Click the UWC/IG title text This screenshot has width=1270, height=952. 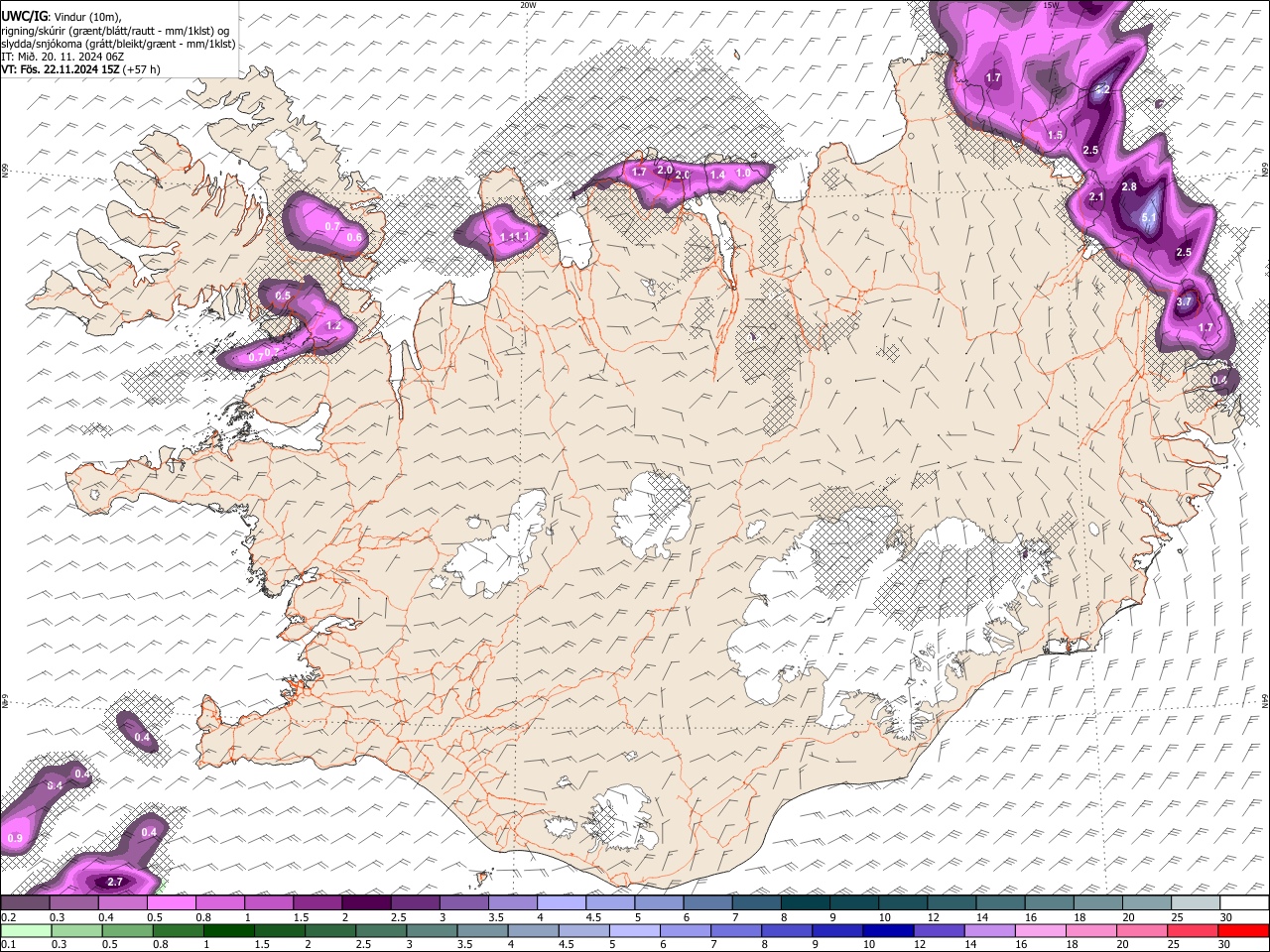pos(24,16)
